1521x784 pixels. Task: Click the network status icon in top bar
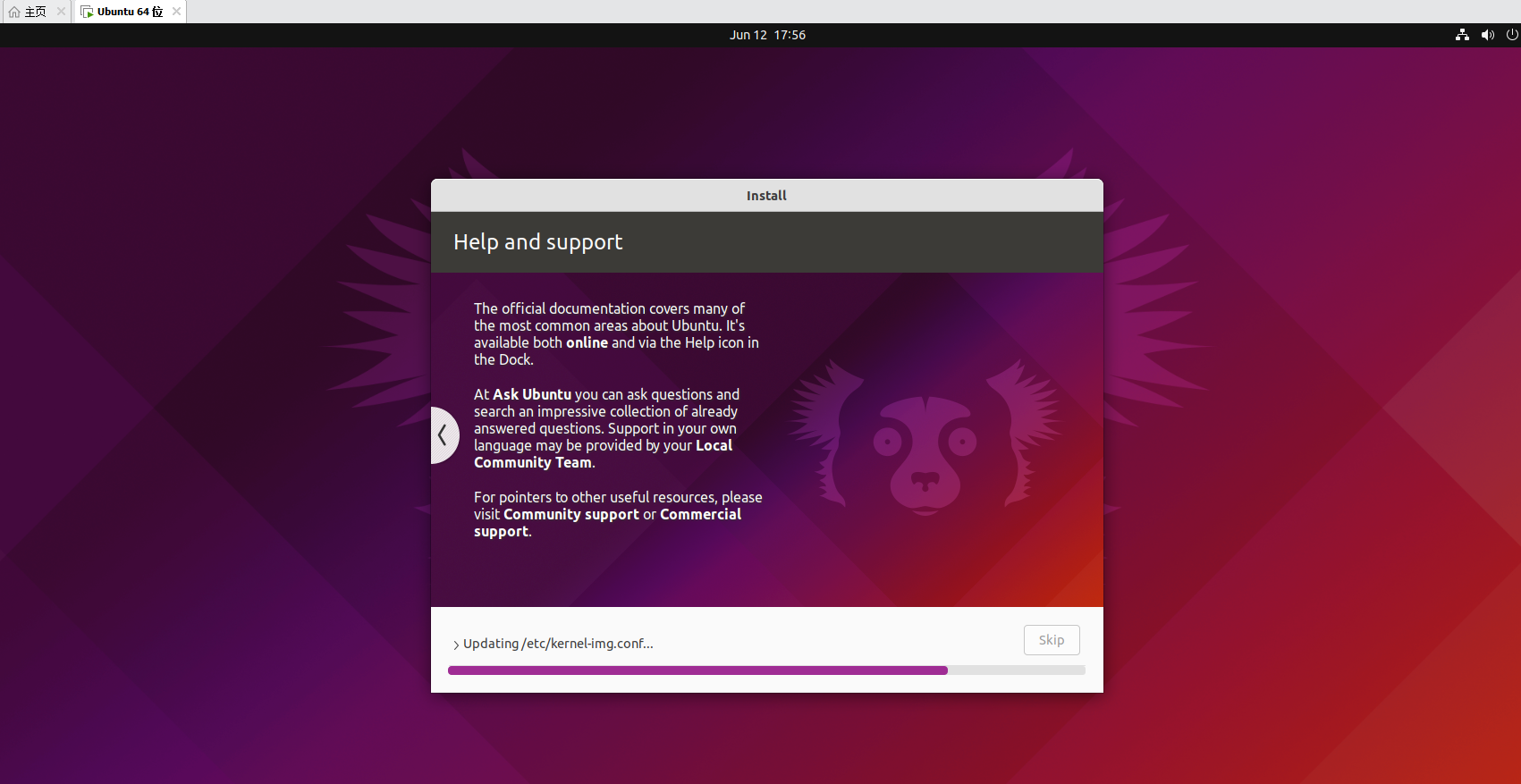[x=1462, y=35]
